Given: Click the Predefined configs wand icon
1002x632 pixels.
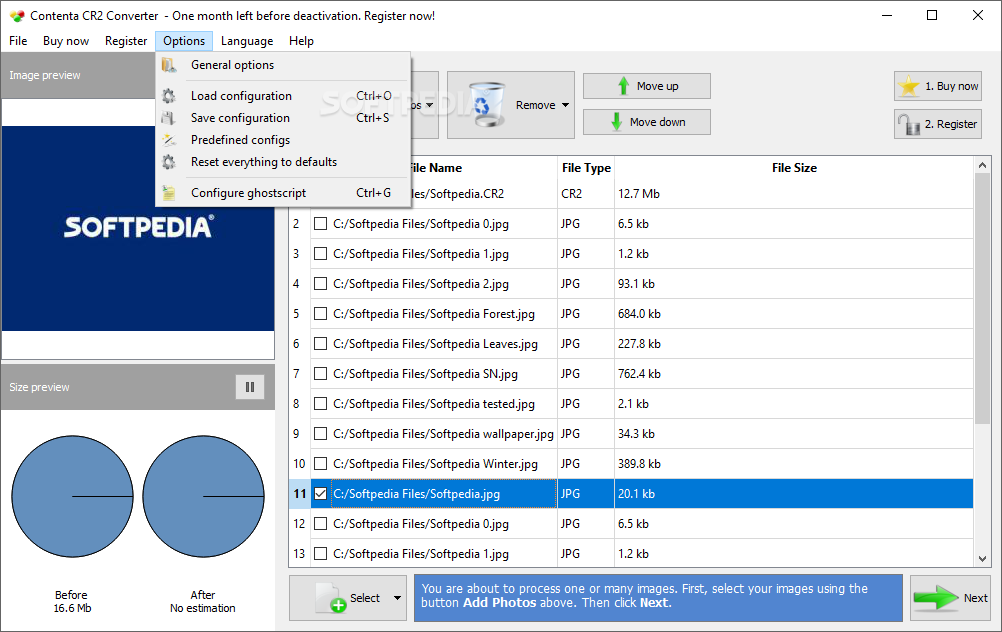Looking at the screenshot, I should [x=169, y=140].
